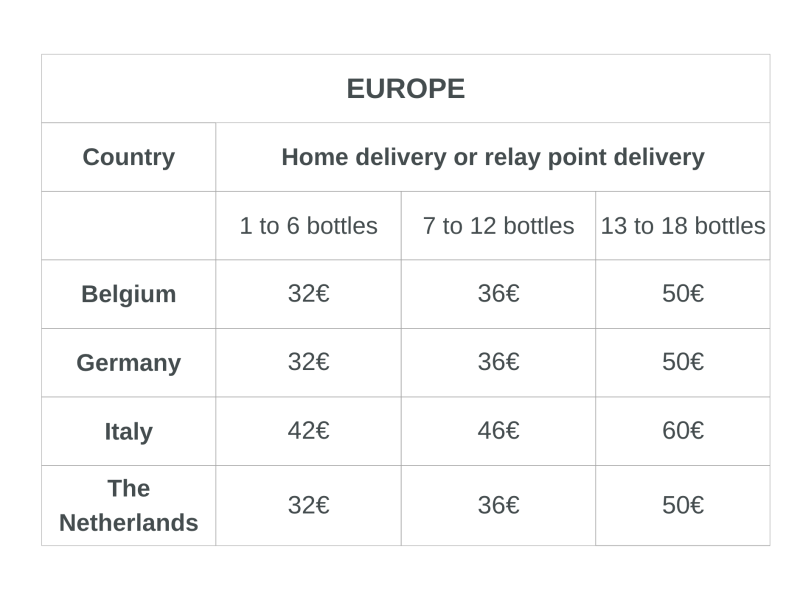Click the Italy row label
Viewport: 800px width, 600px height.
pyautogui.click(x=129, y=431)
